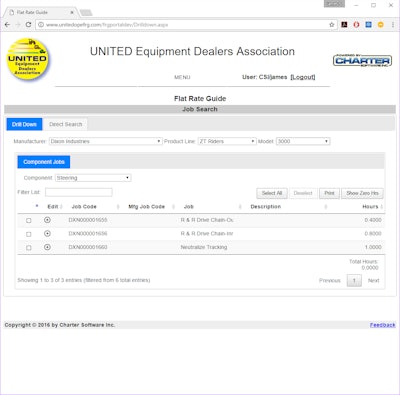Open the orange circle extension icon
The image size is (400, 395).
(x=380, y=25)
